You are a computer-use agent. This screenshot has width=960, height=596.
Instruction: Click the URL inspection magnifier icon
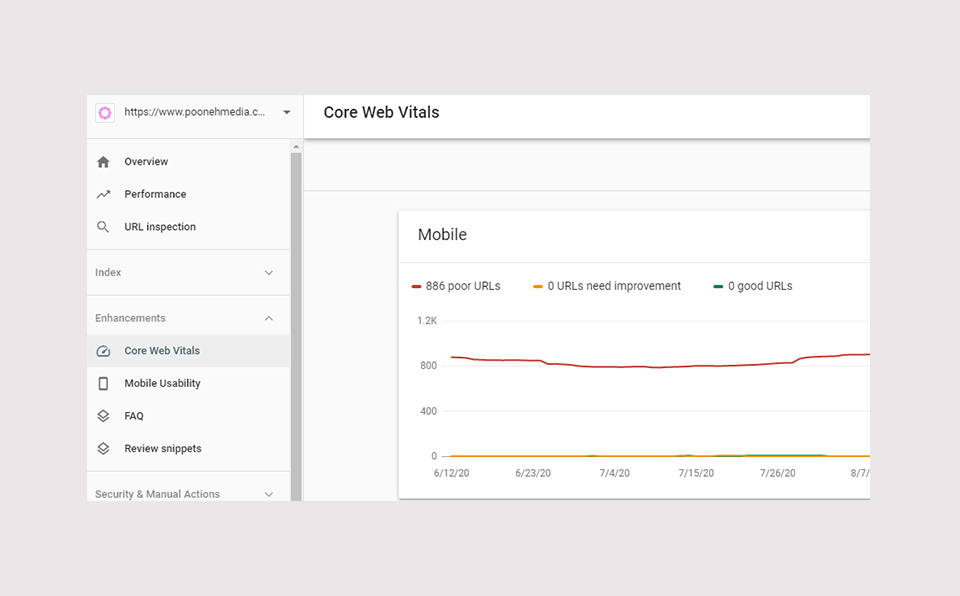[x=103, y=227]
